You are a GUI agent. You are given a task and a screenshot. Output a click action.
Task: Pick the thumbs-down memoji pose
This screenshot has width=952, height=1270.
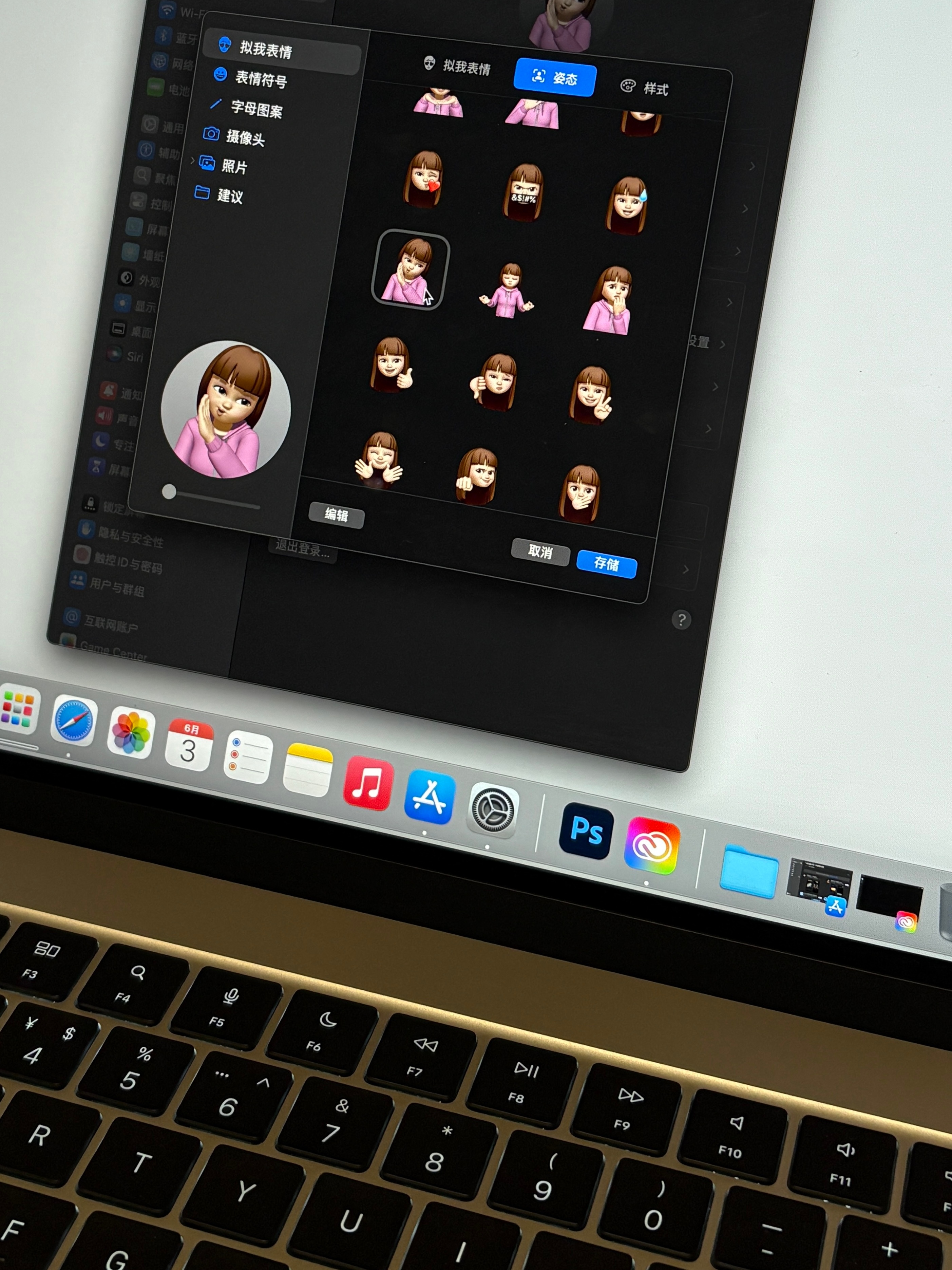pos(493,382)
